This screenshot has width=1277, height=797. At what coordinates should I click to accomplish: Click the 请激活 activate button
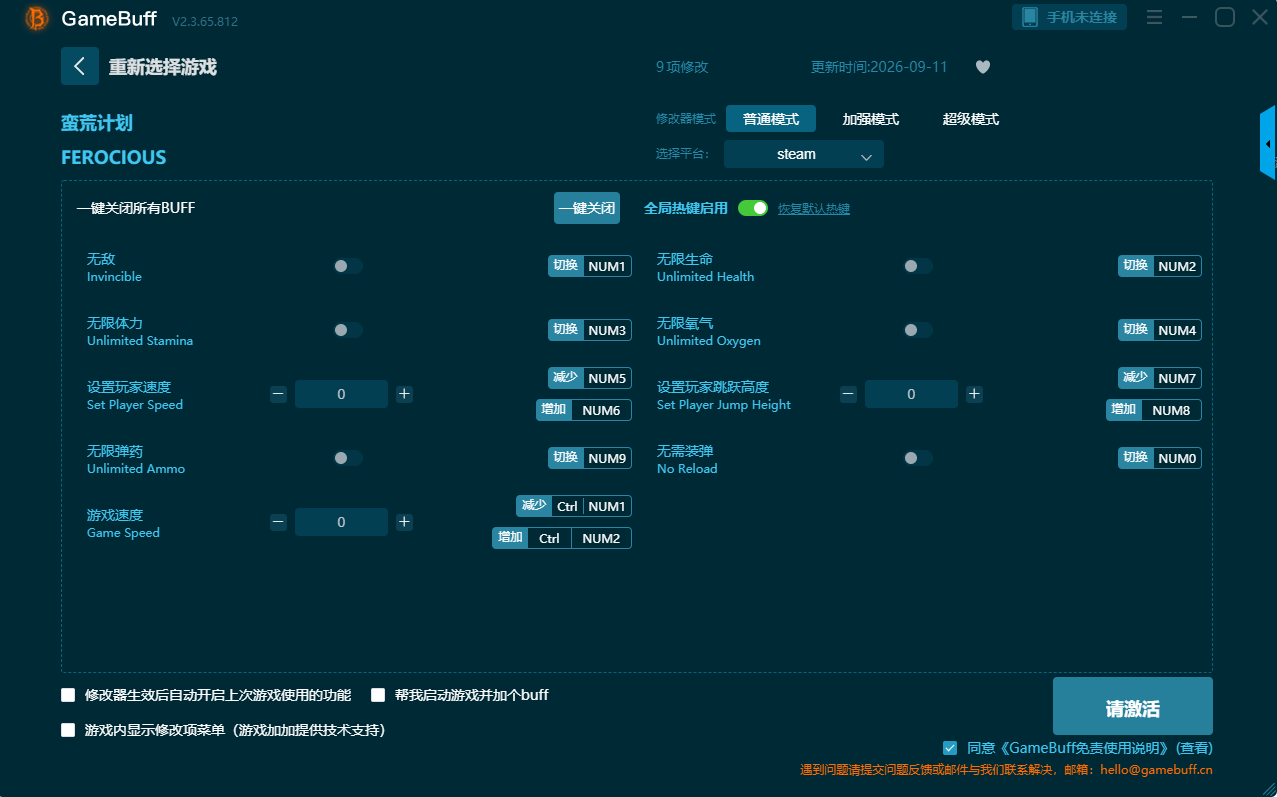pyautogui.click(x=1133, y=706)
